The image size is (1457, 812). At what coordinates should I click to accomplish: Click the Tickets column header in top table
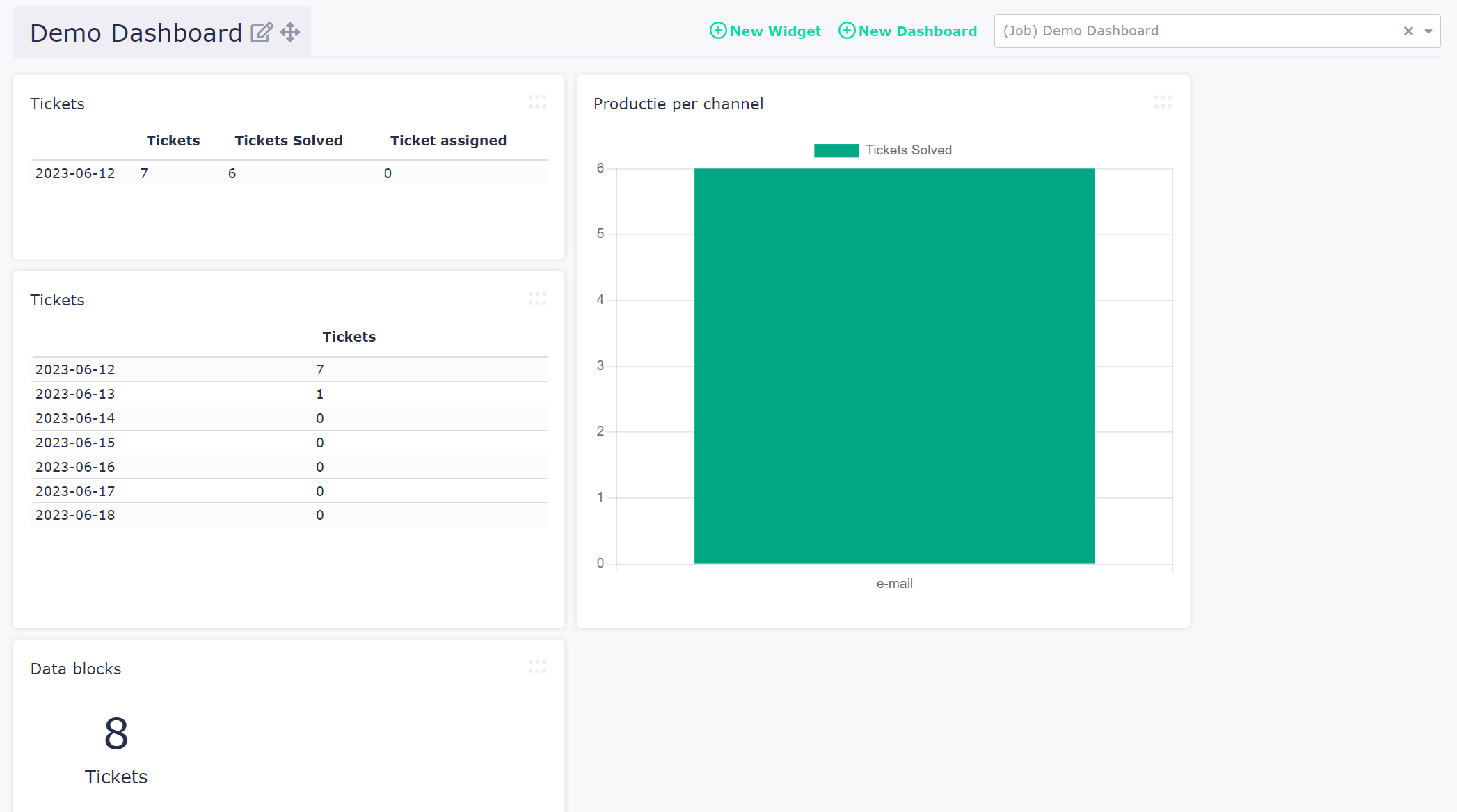(x=173, y=141)
